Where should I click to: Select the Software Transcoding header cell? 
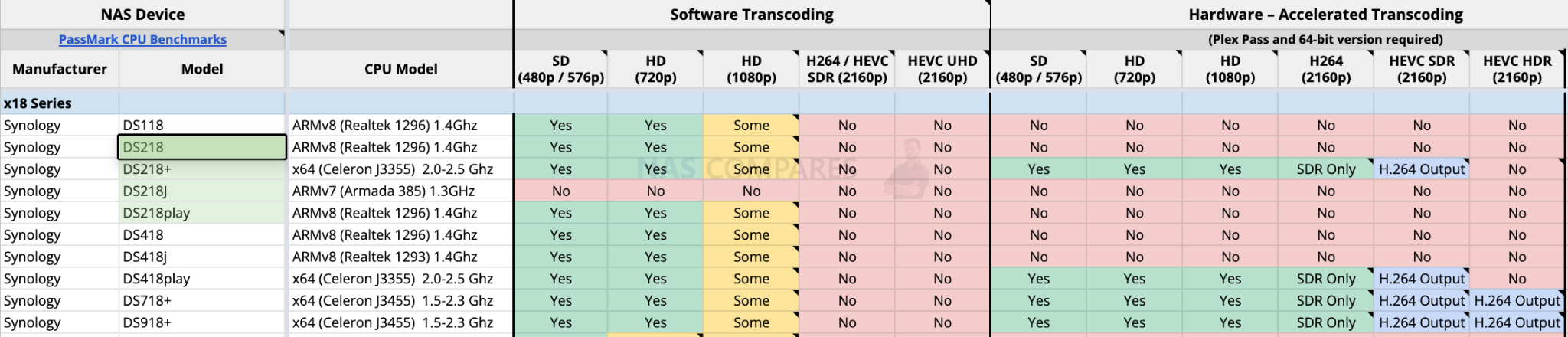(x=751, y=15)
